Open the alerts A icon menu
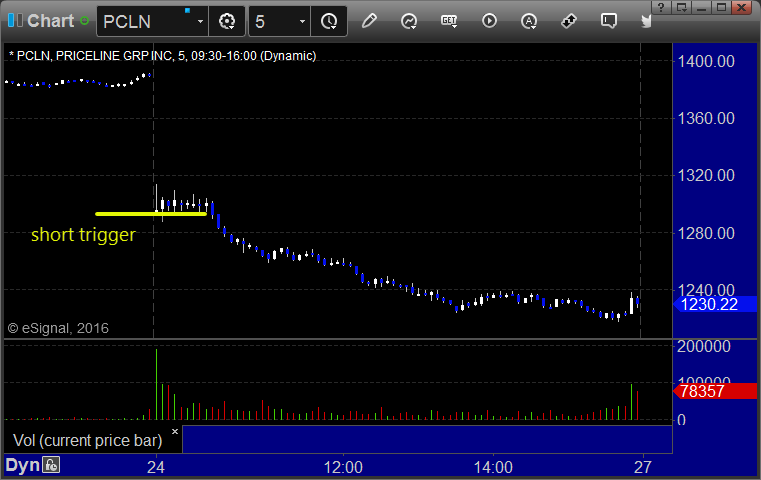761x480 pixels. (x=529, y=21)
